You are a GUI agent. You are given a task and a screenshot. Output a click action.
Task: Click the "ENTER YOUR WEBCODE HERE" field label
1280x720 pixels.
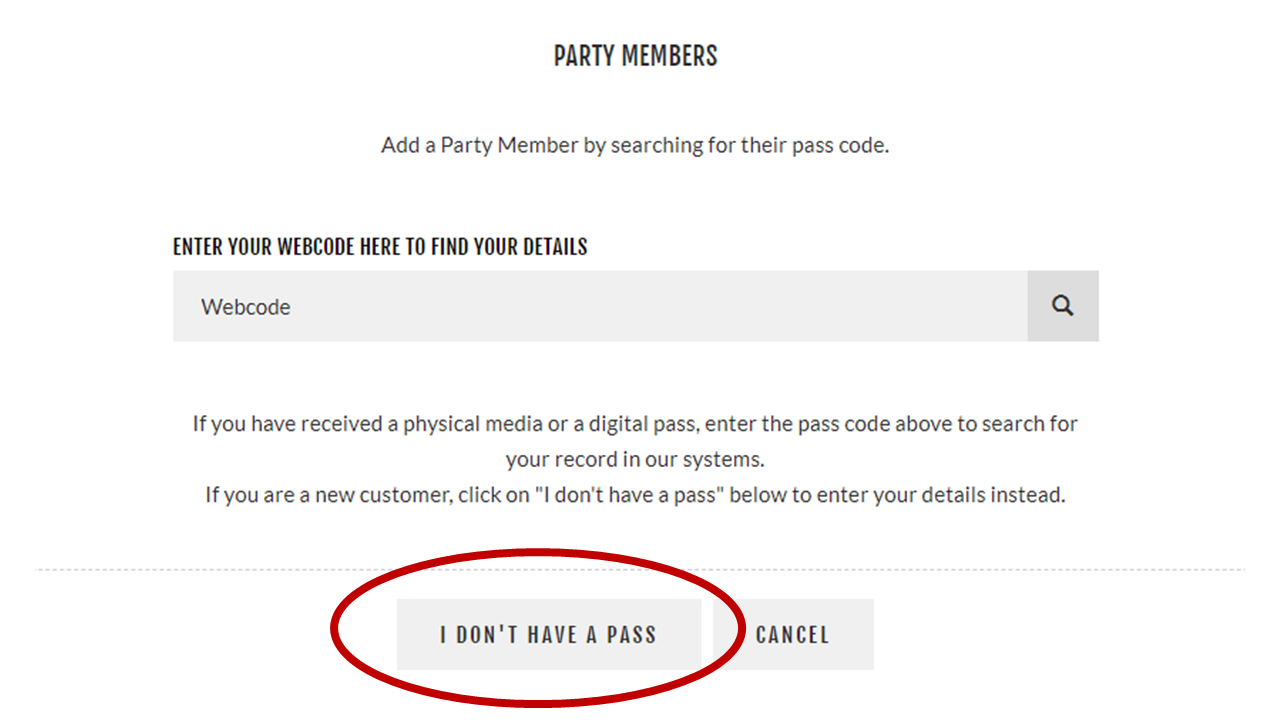click(380, 246)
